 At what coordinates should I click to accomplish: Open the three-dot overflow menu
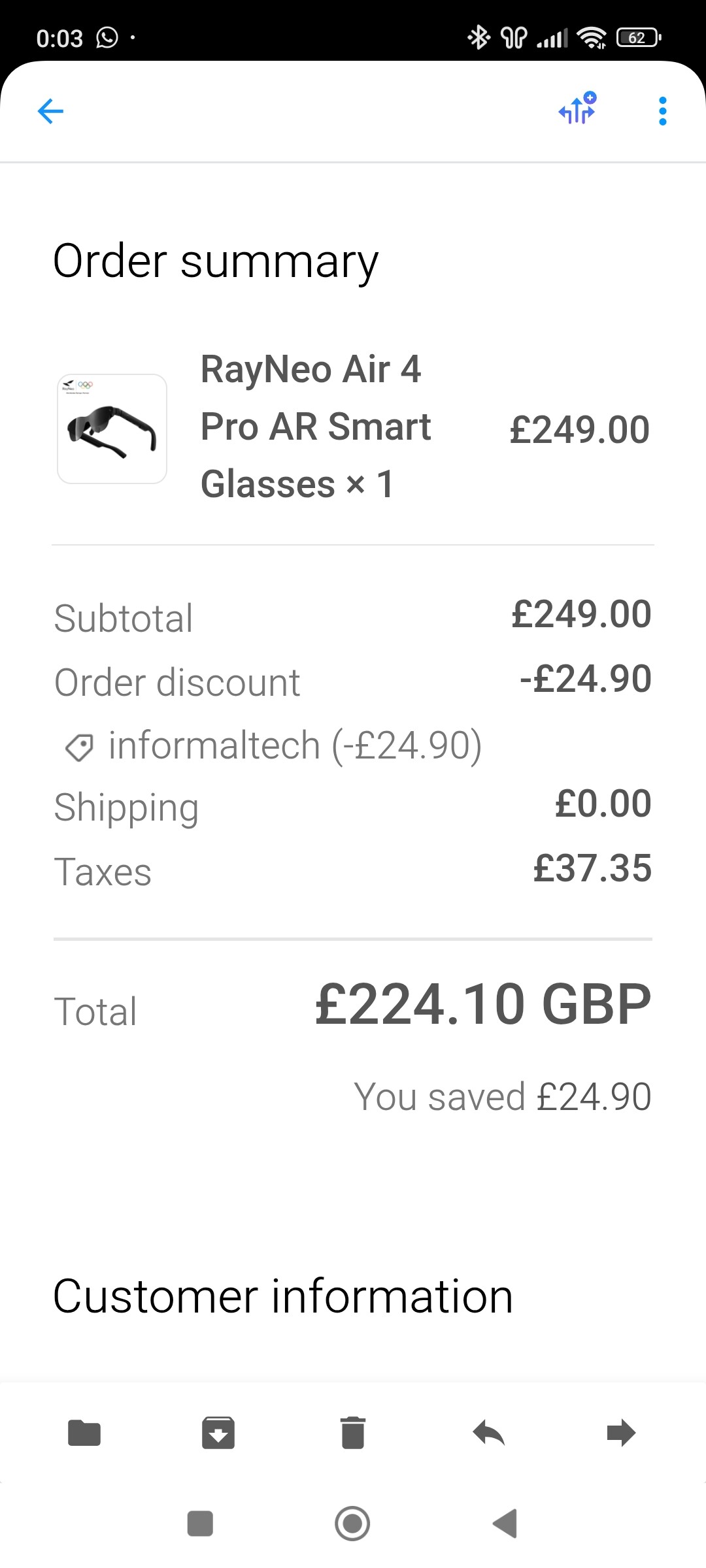[x=662, y=111]
